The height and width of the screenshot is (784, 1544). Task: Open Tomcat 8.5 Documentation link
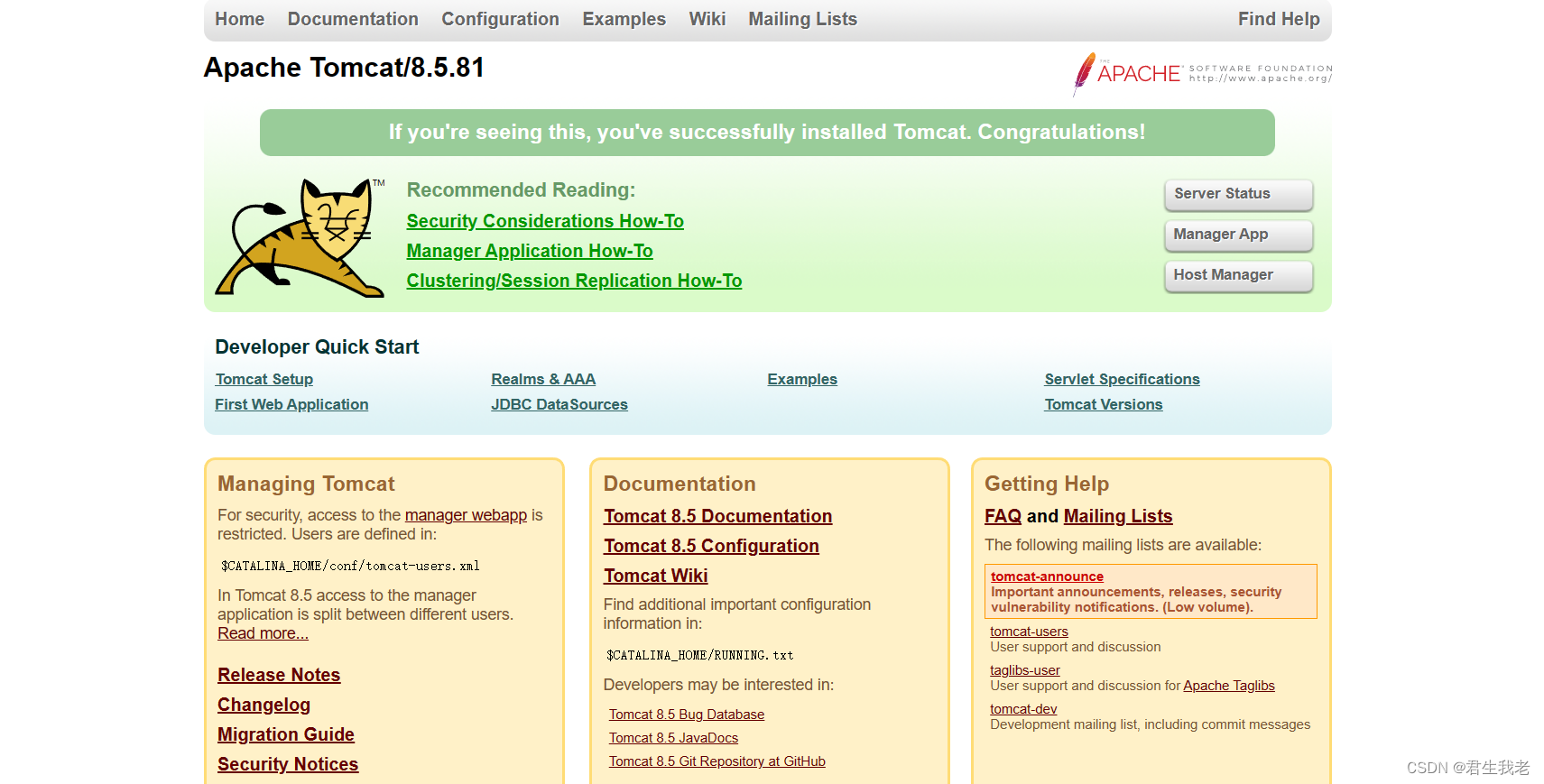pyautogui.click(x=718, y=516)
